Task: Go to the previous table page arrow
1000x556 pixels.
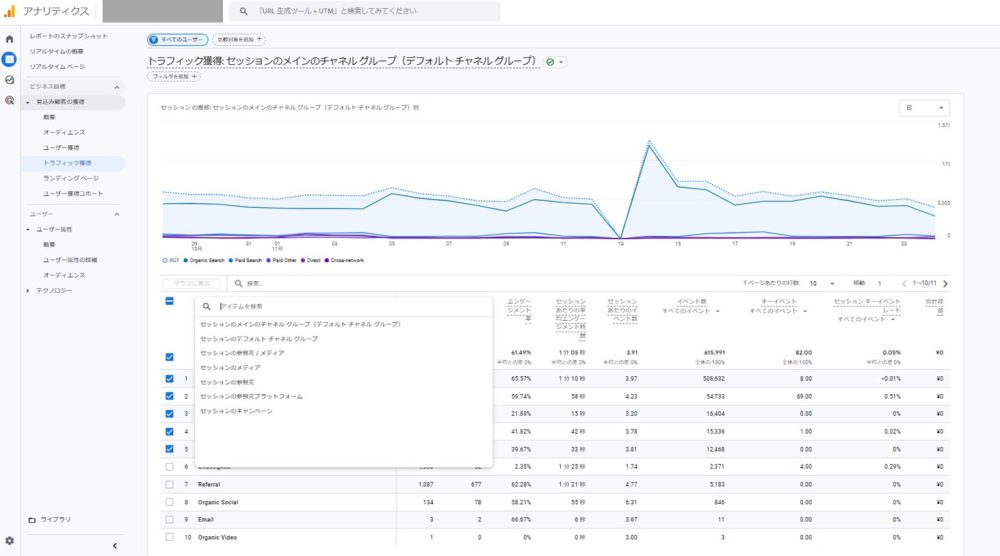Action: 904,283
